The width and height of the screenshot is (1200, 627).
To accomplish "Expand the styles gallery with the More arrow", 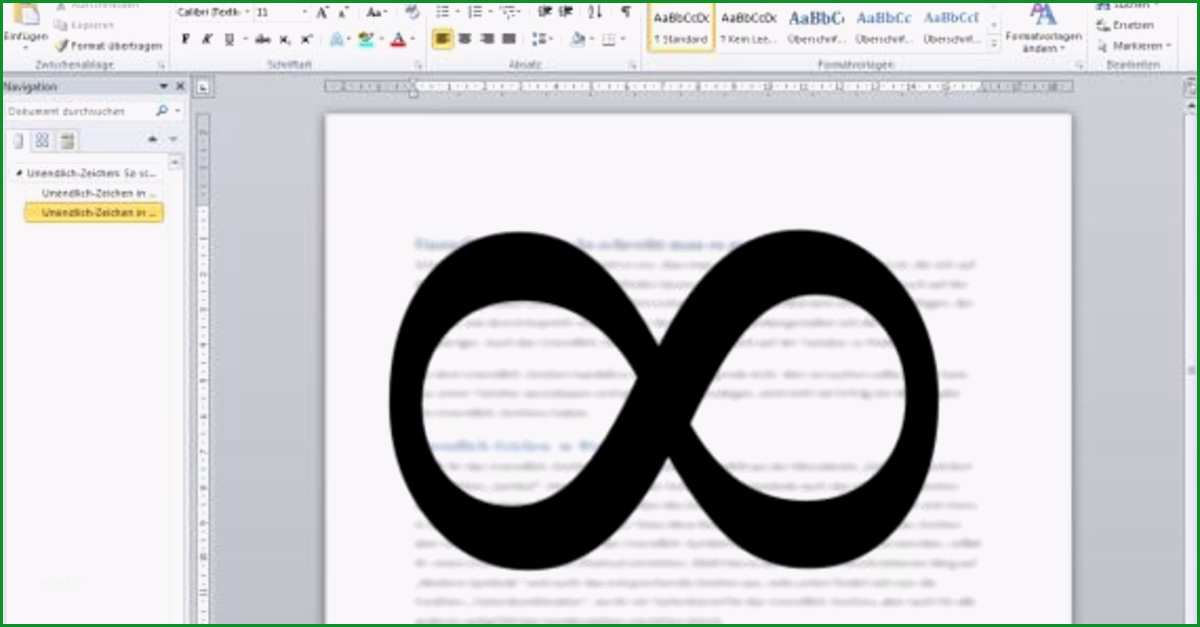I will [x=993, y=45].
